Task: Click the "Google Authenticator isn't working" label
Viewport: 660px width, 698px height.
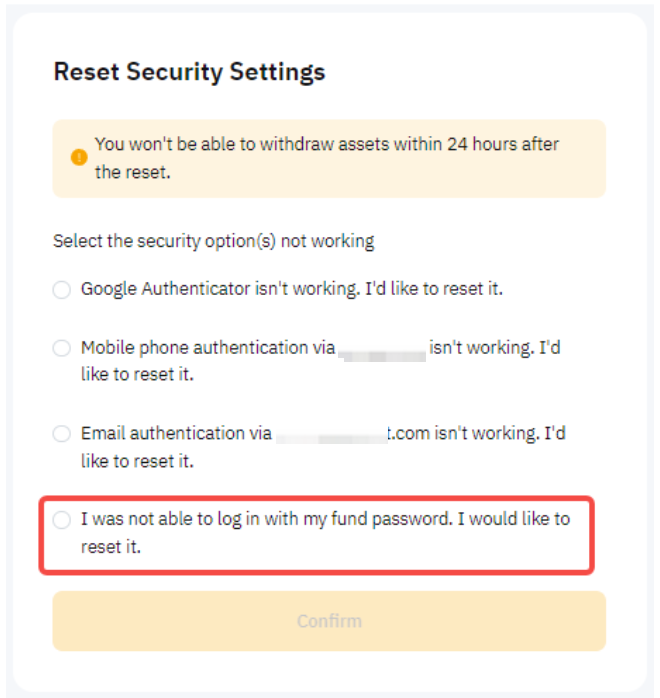Action: click(291, 289)
